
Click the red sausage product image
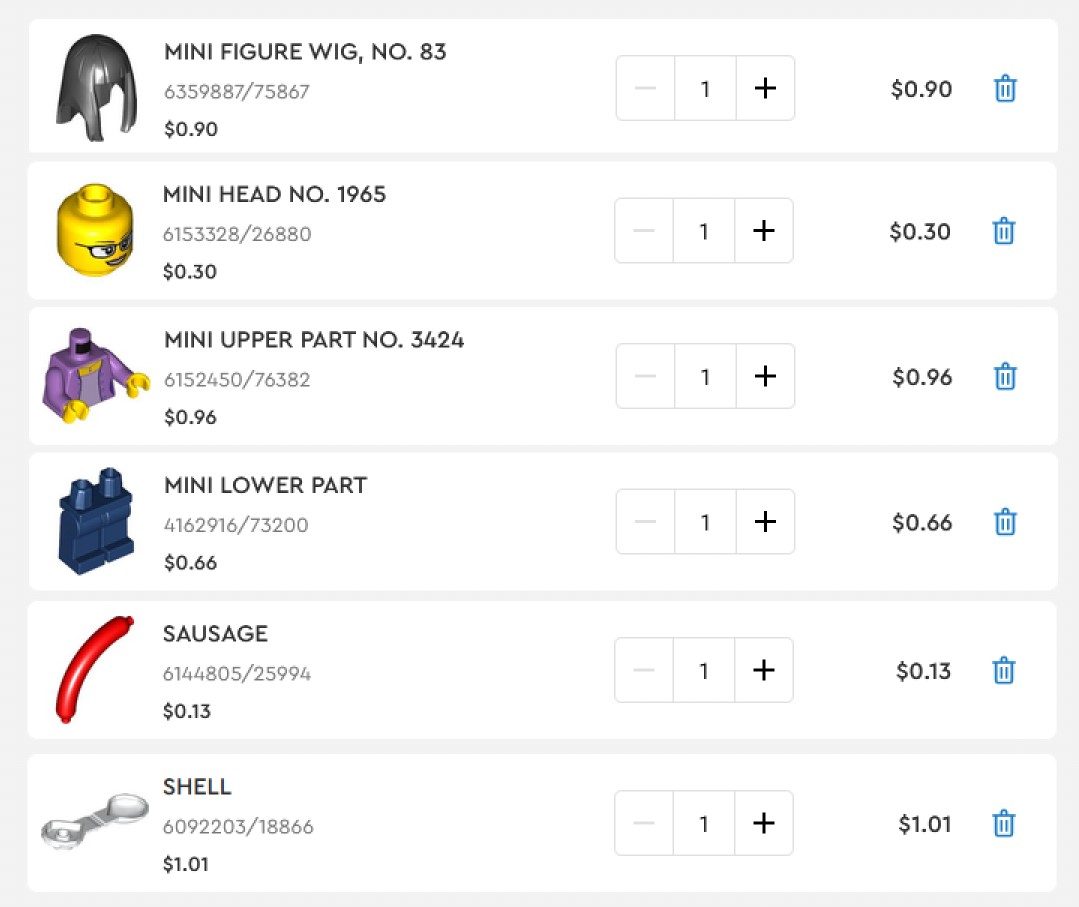93,669
